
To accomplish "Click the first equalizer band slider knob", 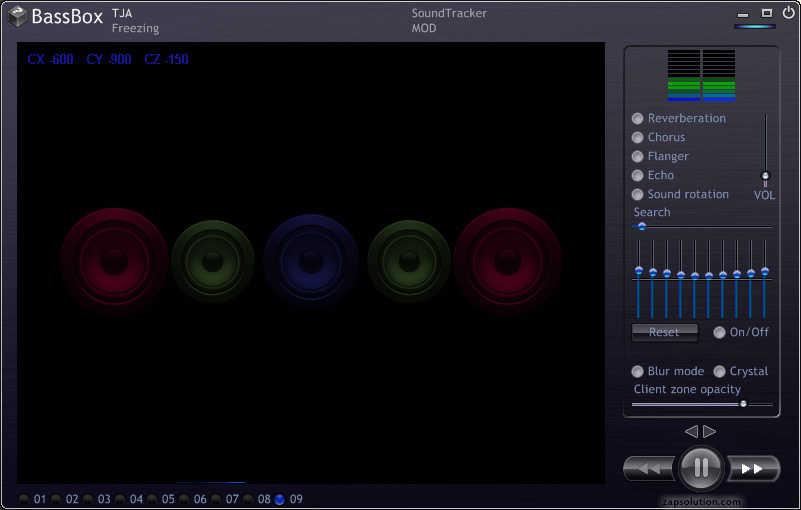I will pyautogui.click(x=639, y=270).
